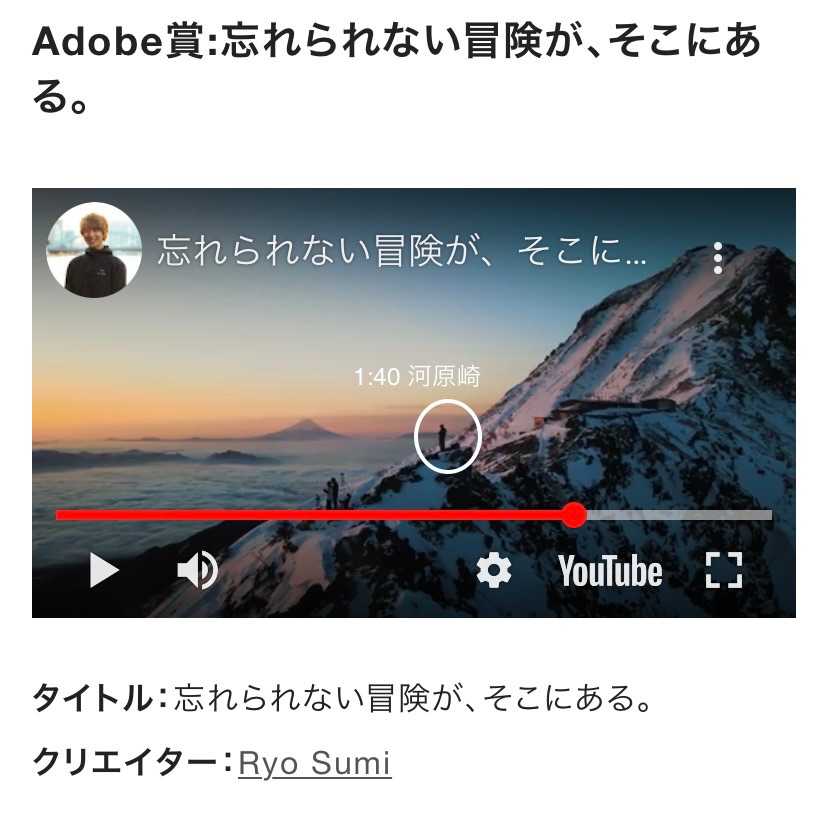Image resolution: width=828 pixels, height=825 pixels.
Task: Click the タイトル line below the video
Action: tap(343, 698)
